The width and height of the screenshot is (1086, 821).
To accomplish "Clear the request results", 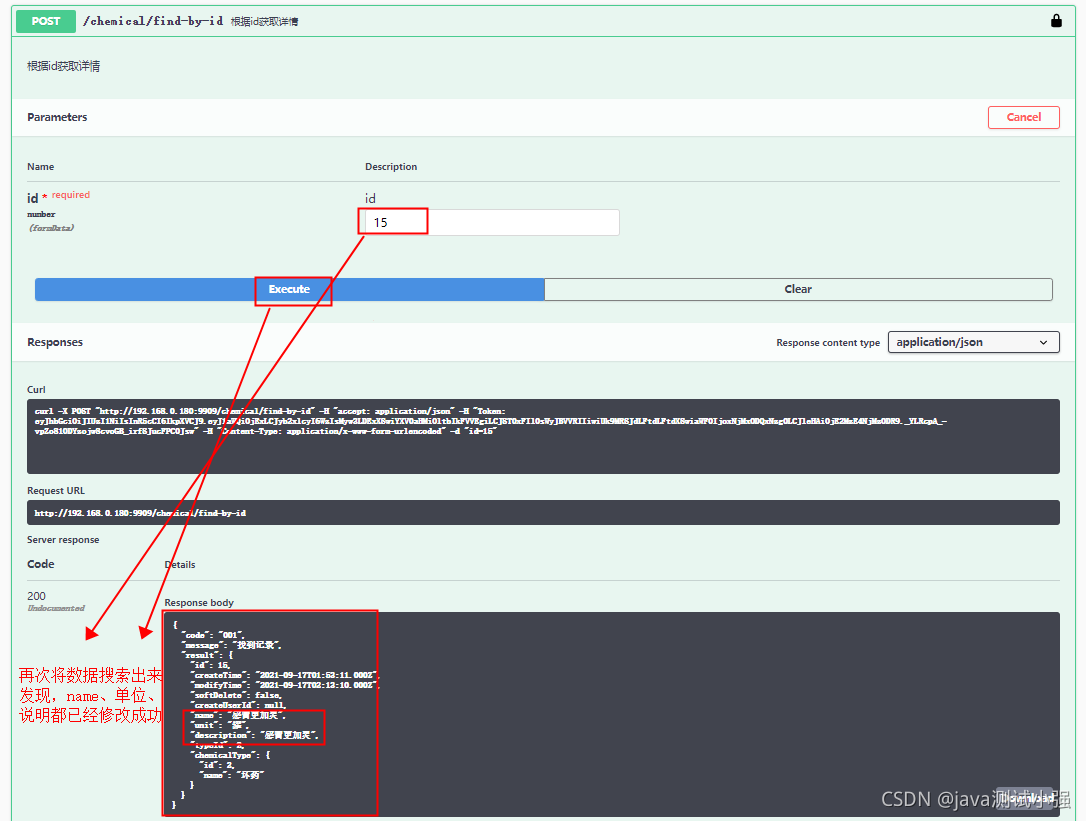I will pos(798,290).
